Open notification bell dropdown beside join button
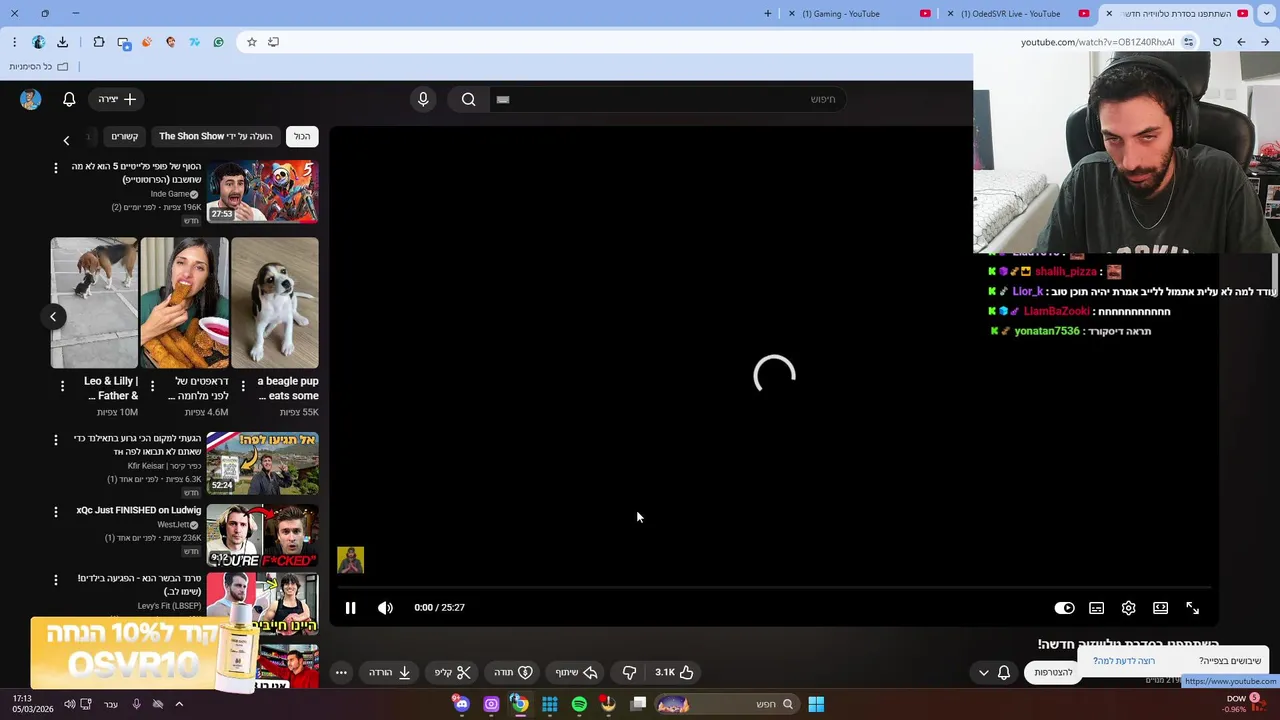 994,673
